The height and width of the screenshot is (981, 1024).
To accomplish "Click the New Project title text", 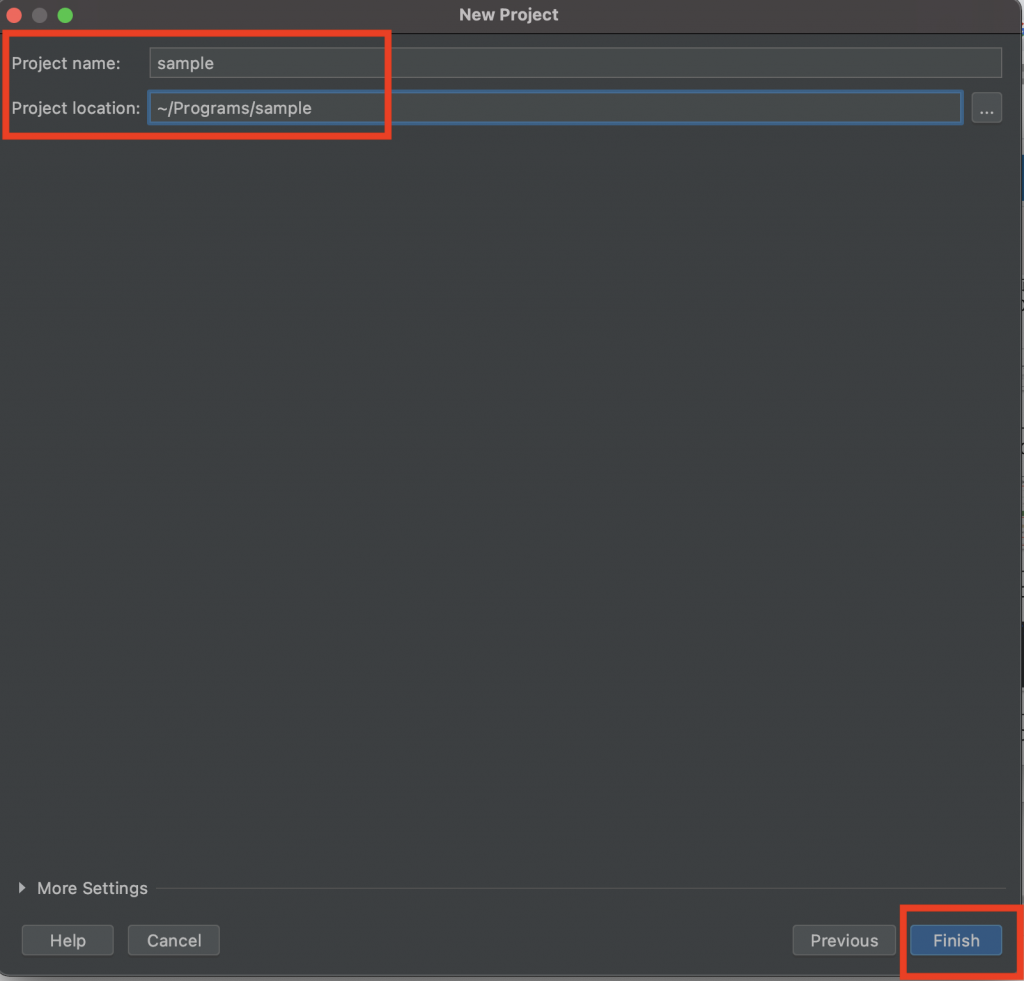I will 508,14.
